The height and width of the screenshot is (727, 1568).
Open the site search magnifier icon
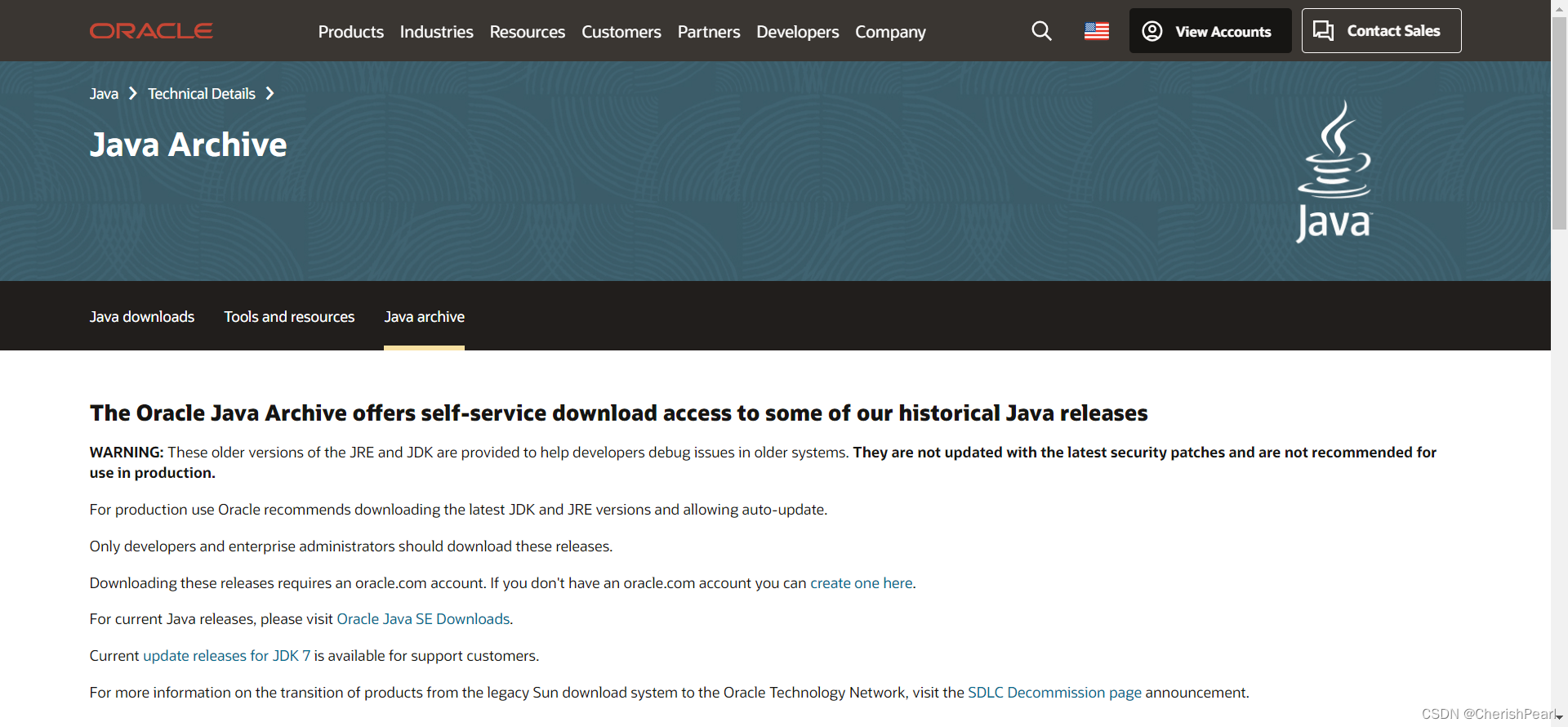1041,31
